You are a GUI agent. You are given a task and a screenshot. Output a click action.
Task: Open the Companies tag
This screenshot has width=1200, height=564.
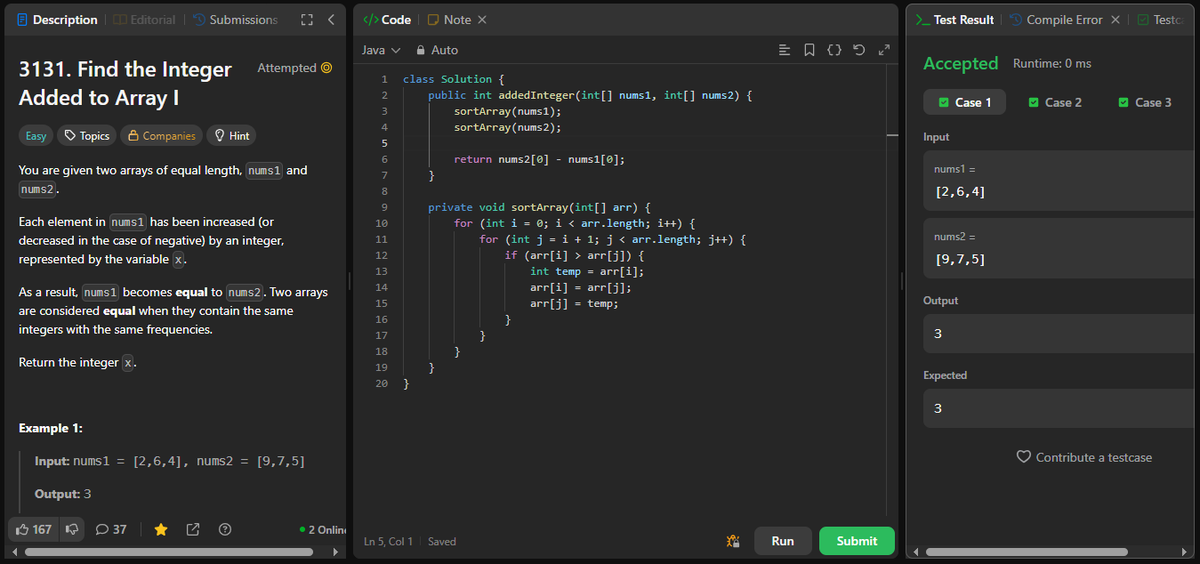161,135
